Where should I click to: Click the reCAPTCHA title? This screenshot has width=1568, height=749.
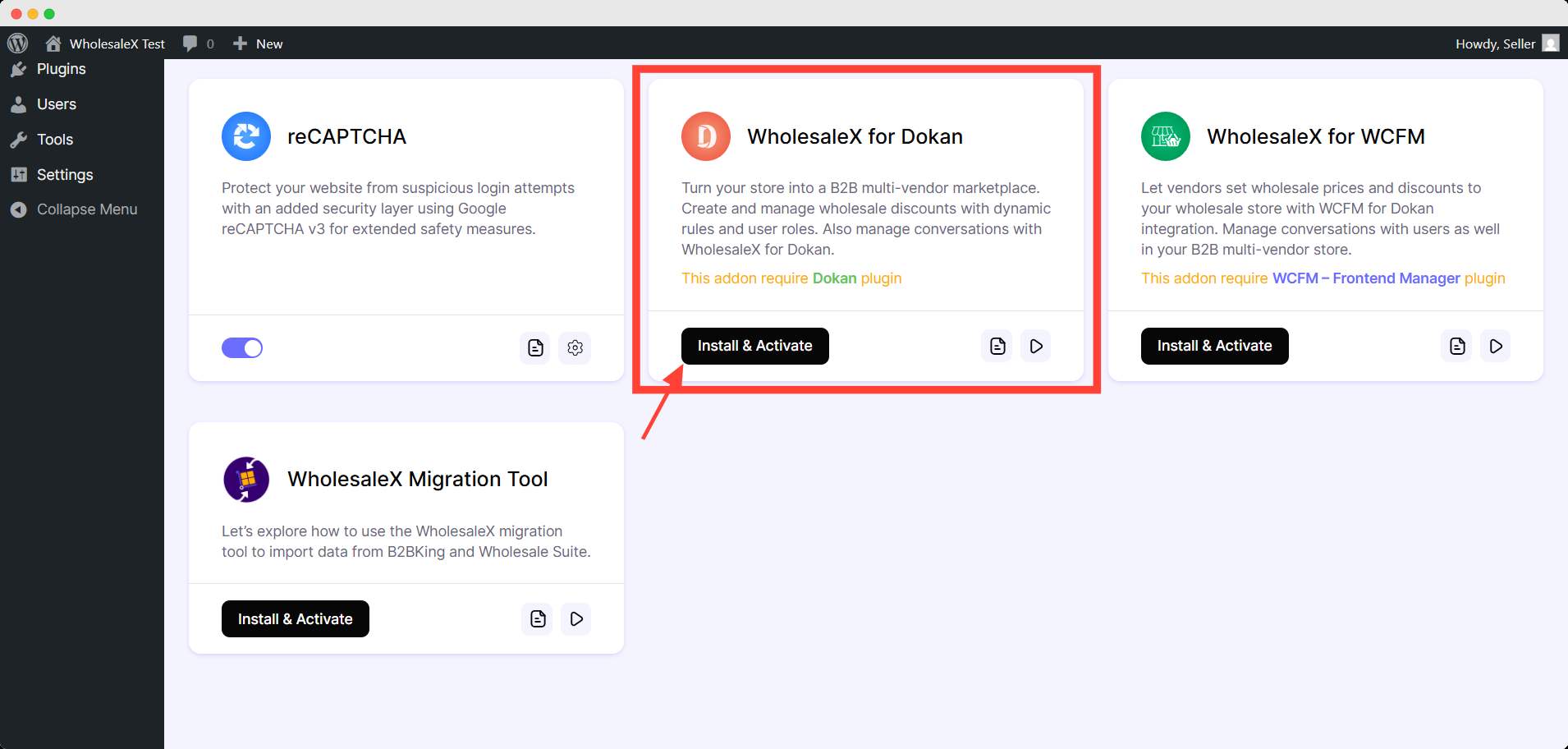[346, 136]
